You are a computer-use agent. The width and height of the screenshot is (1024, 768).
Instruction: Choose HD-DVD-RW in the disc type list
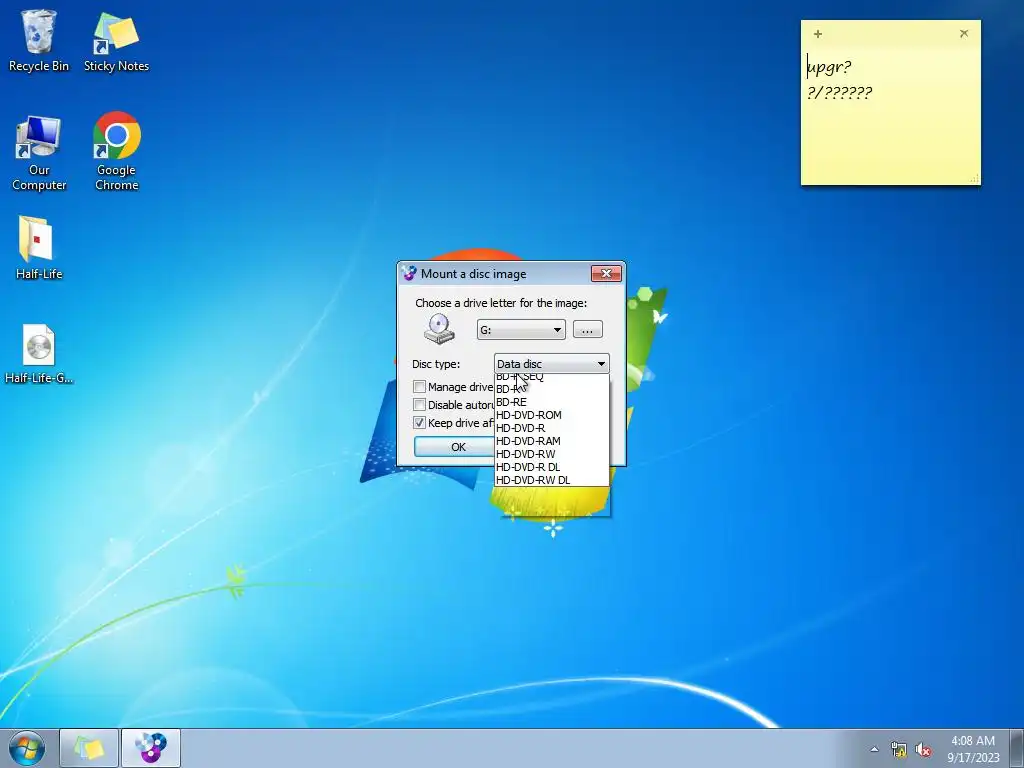pos(552,454)
